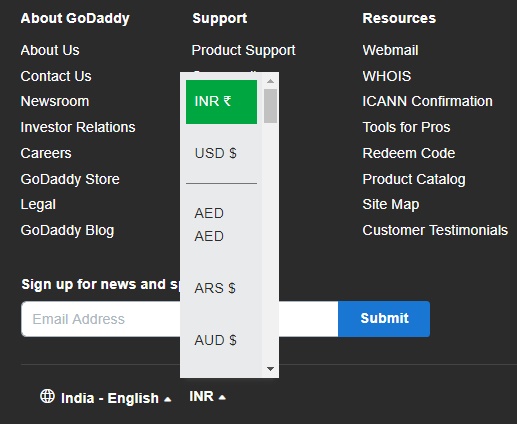Visit the Careers link
The width and height of the screenshot is (517, 424).
(46, 153)
